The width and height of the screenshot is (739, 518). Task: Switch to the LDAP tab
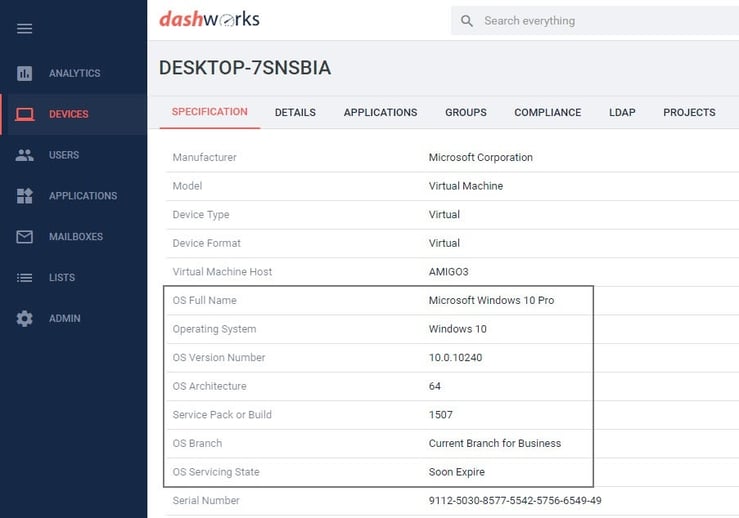click(622, 113)
